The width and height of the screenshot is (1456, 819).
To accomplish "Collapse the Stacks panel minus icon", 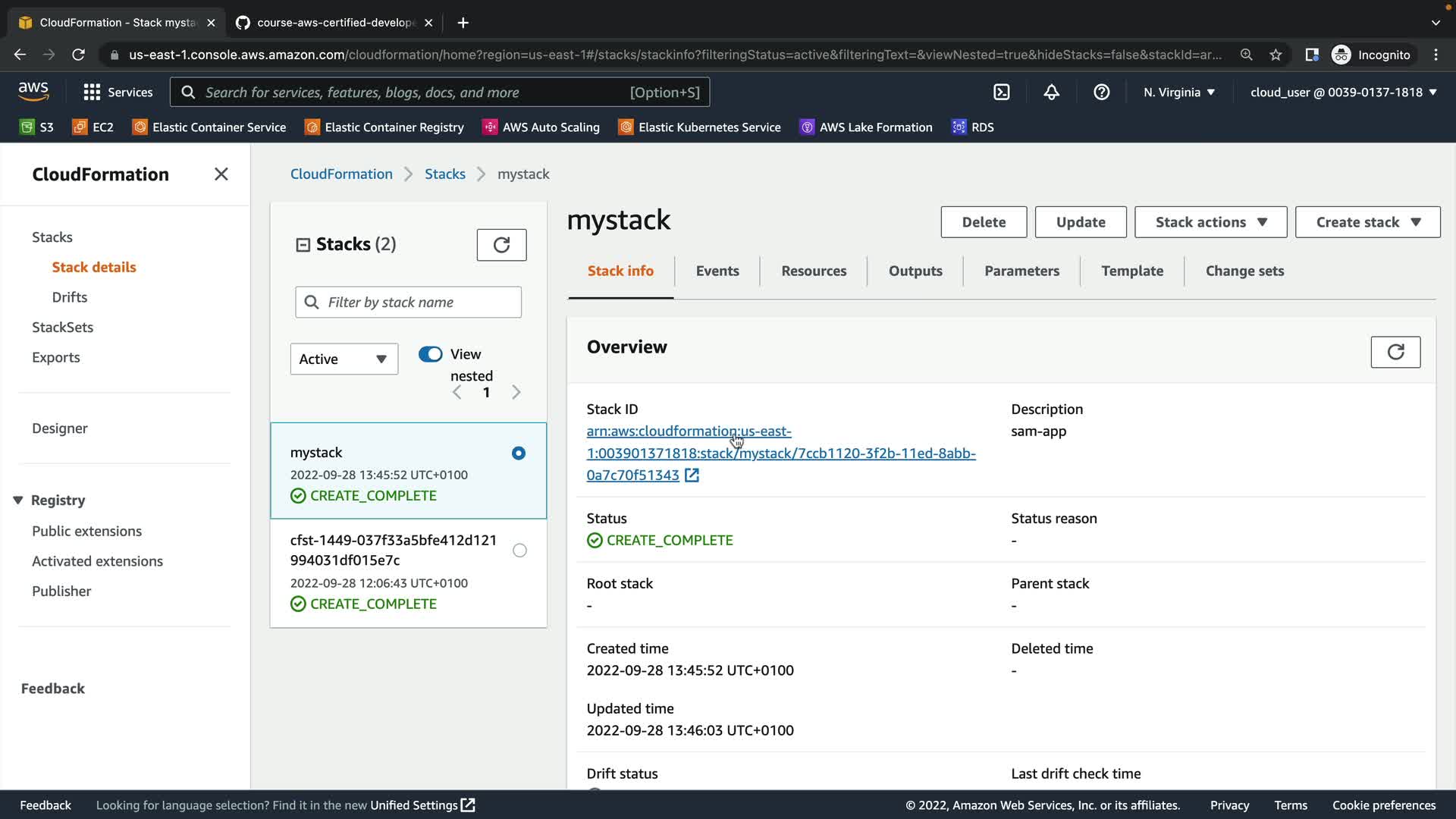I will point(303,245).
